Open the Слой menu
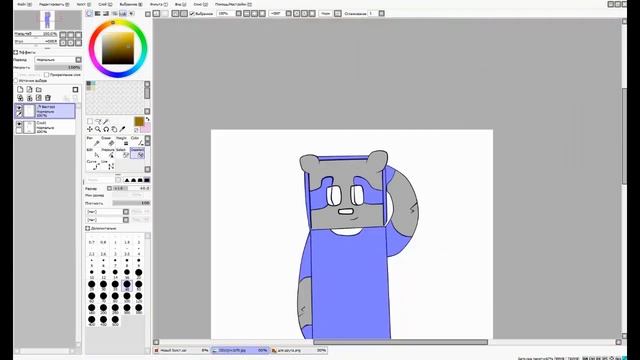The image size is (640, 360). tap(105, 4)
